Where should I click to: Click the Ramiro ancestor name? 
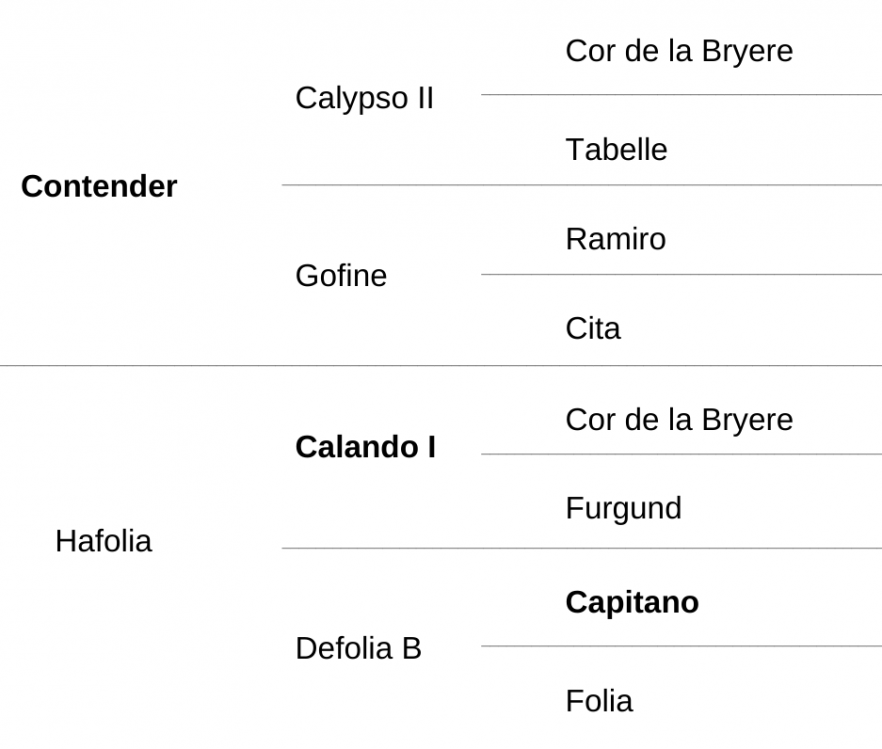[x=616, y=239]
